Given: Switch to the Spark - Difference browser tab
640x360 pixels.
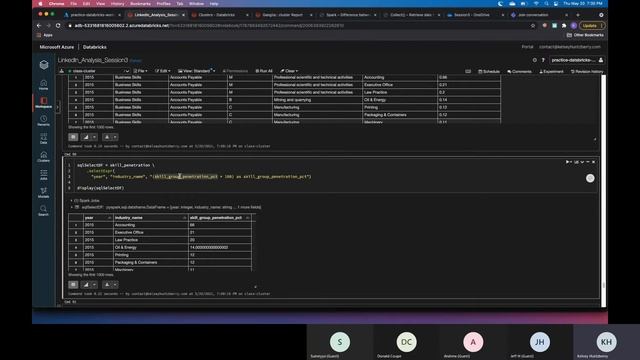Looking at the screenshot, I should (x=348, y=15).
